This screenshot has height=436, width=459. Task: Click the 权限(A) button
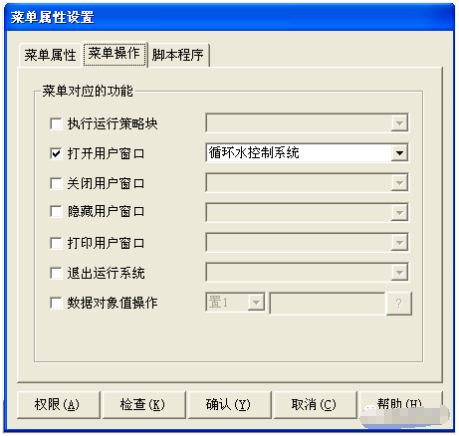(x=58, y=405)
